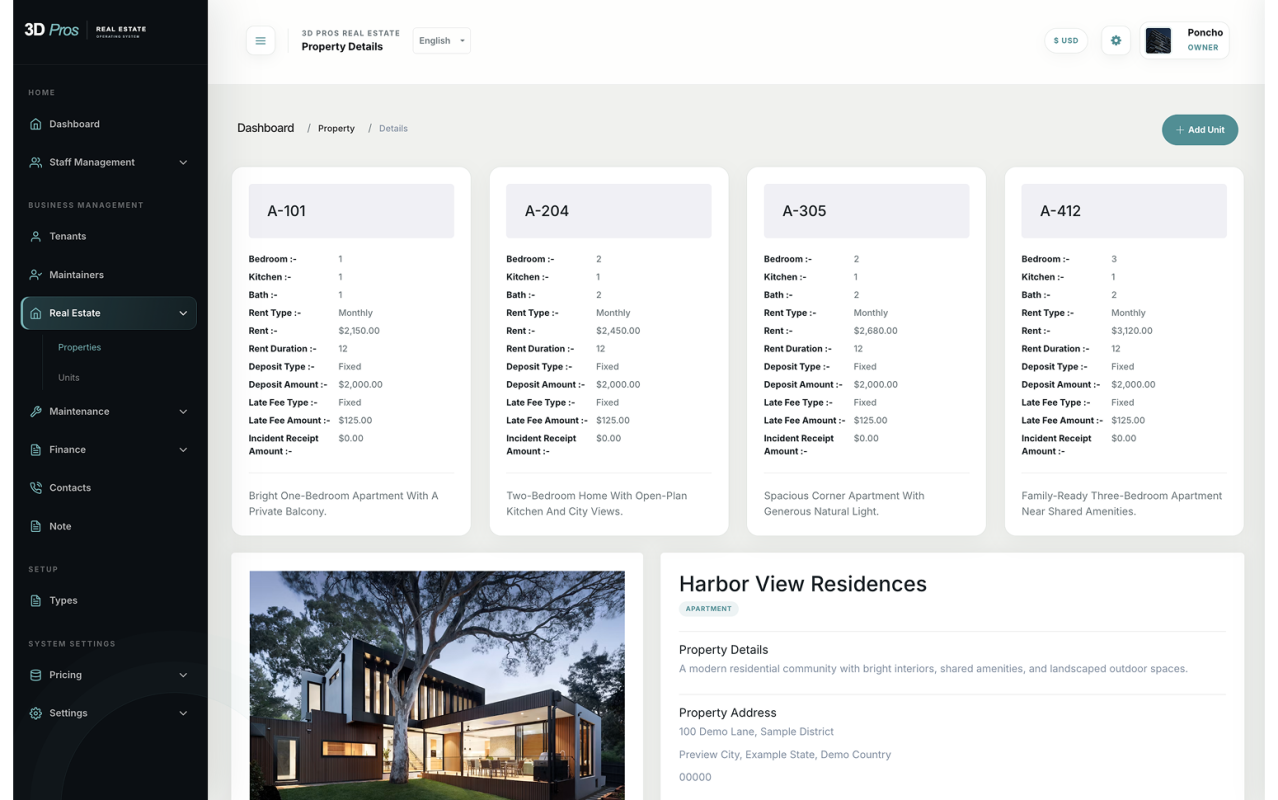Collapse the Real Estate chevron

tap(183, 313)
